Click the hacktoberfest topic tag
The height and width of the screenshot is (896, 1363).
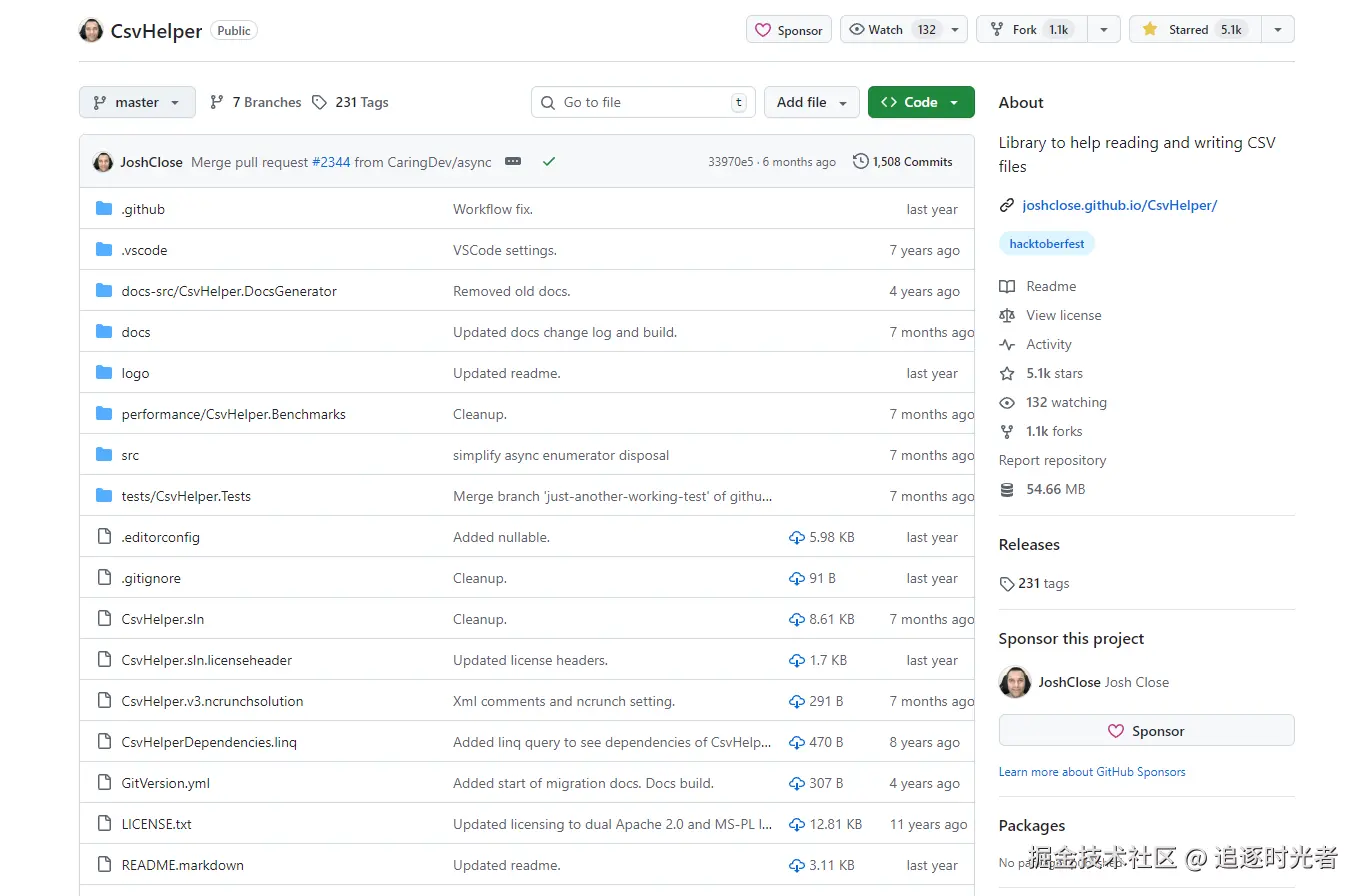[1046, 244]
